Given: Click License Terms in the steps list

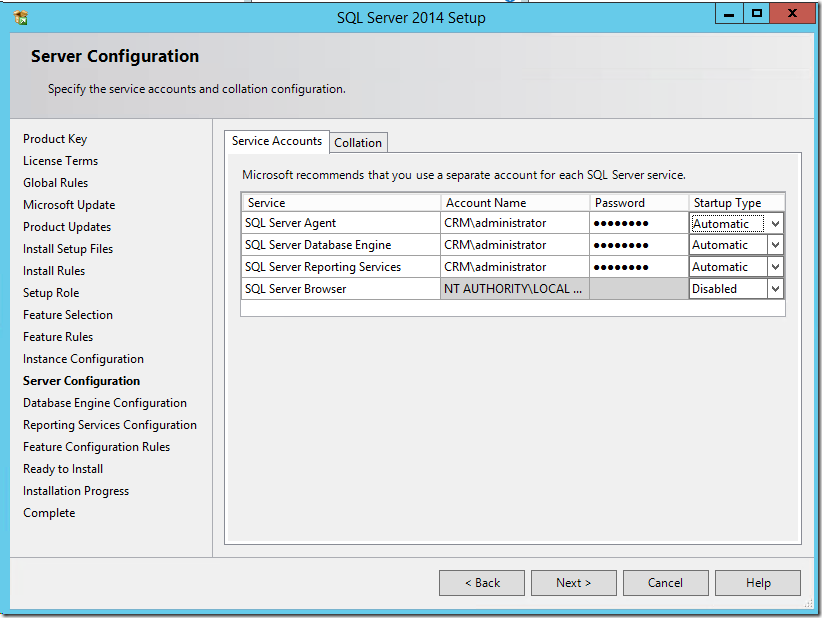Looking at the screenshot, I should [60, 161].
